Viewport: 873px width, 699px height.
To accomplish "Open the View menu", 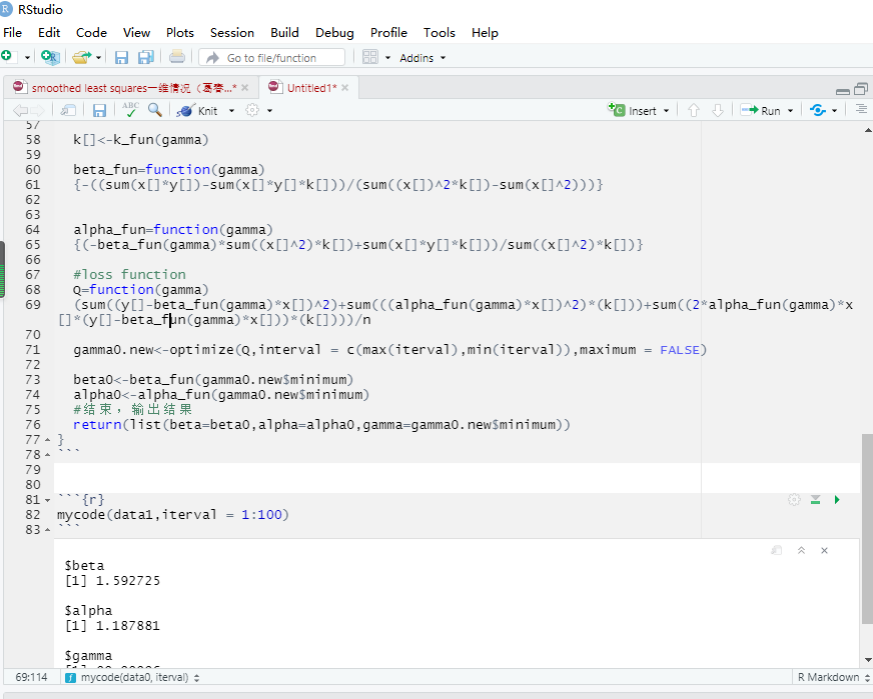I will 136,33.
